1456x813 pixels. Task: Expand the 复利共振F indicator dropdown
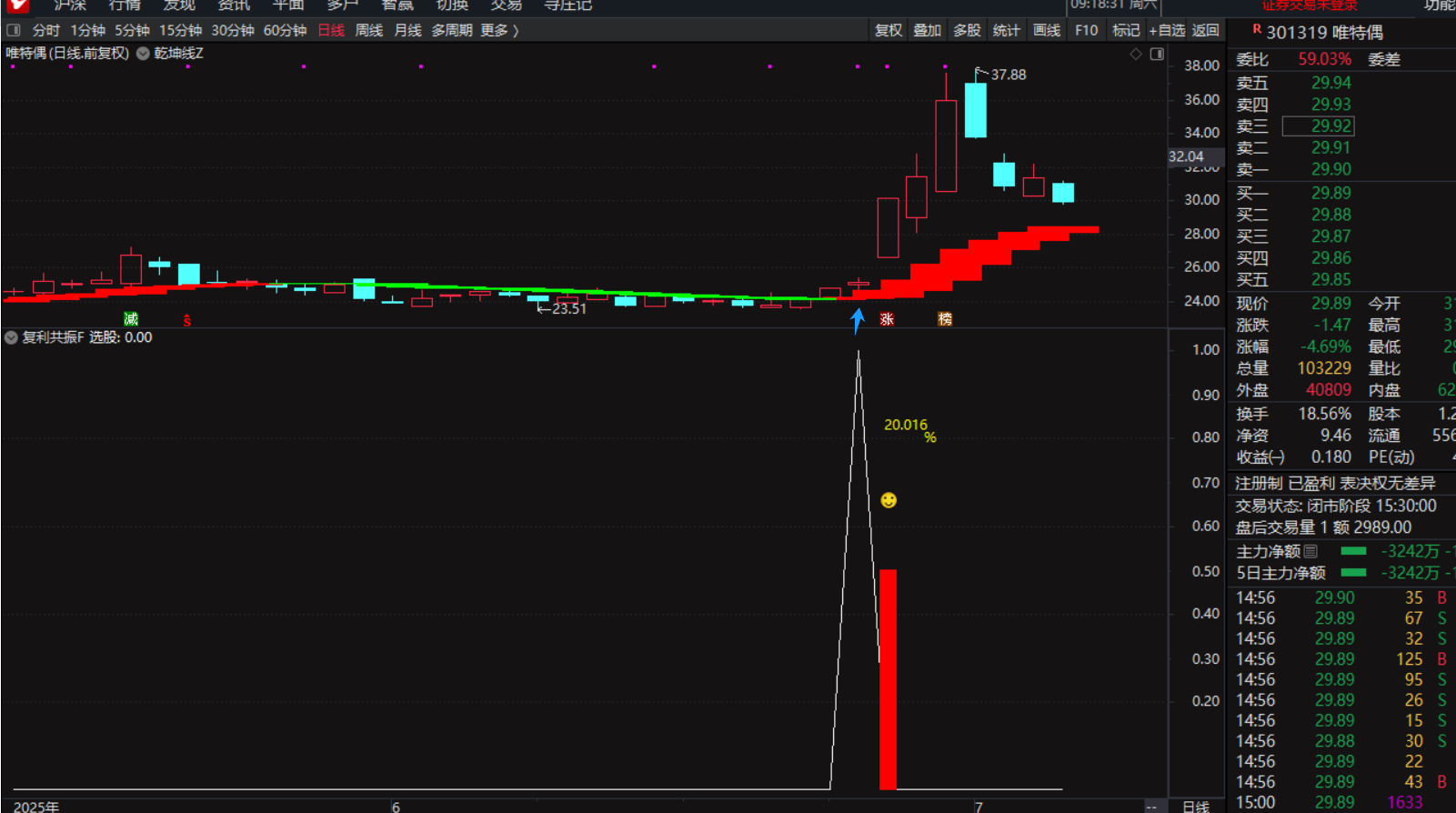click(x=11, y=337)
